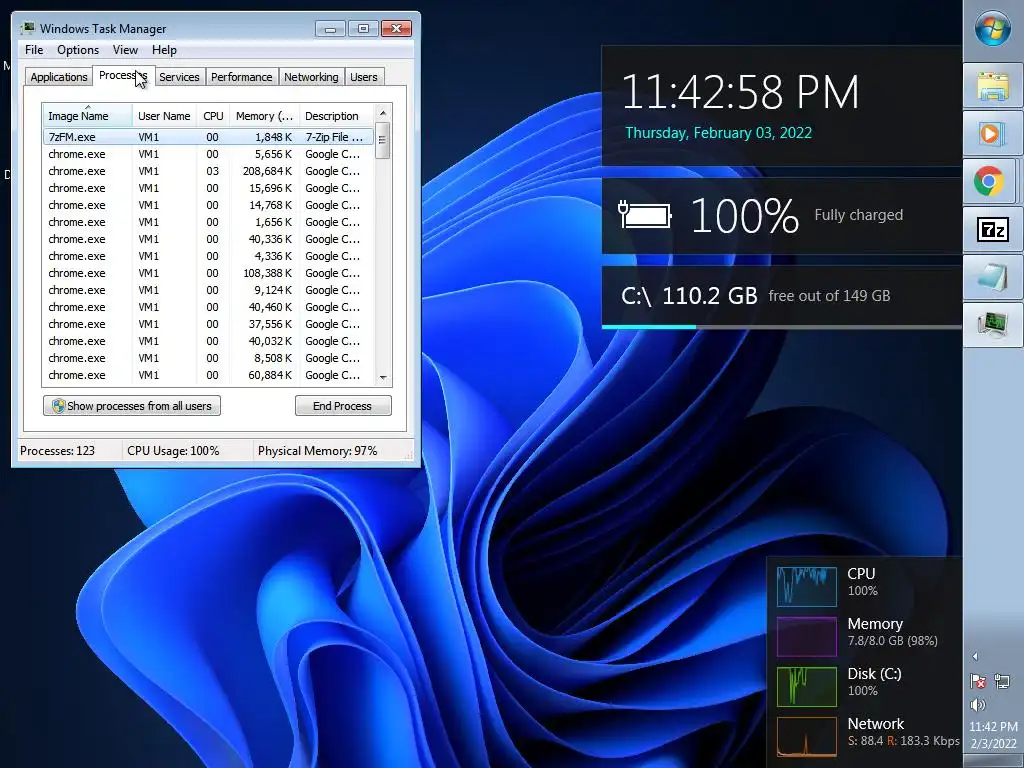
Task: Sort by Memory column header
Action: click(x=264, y=116)
